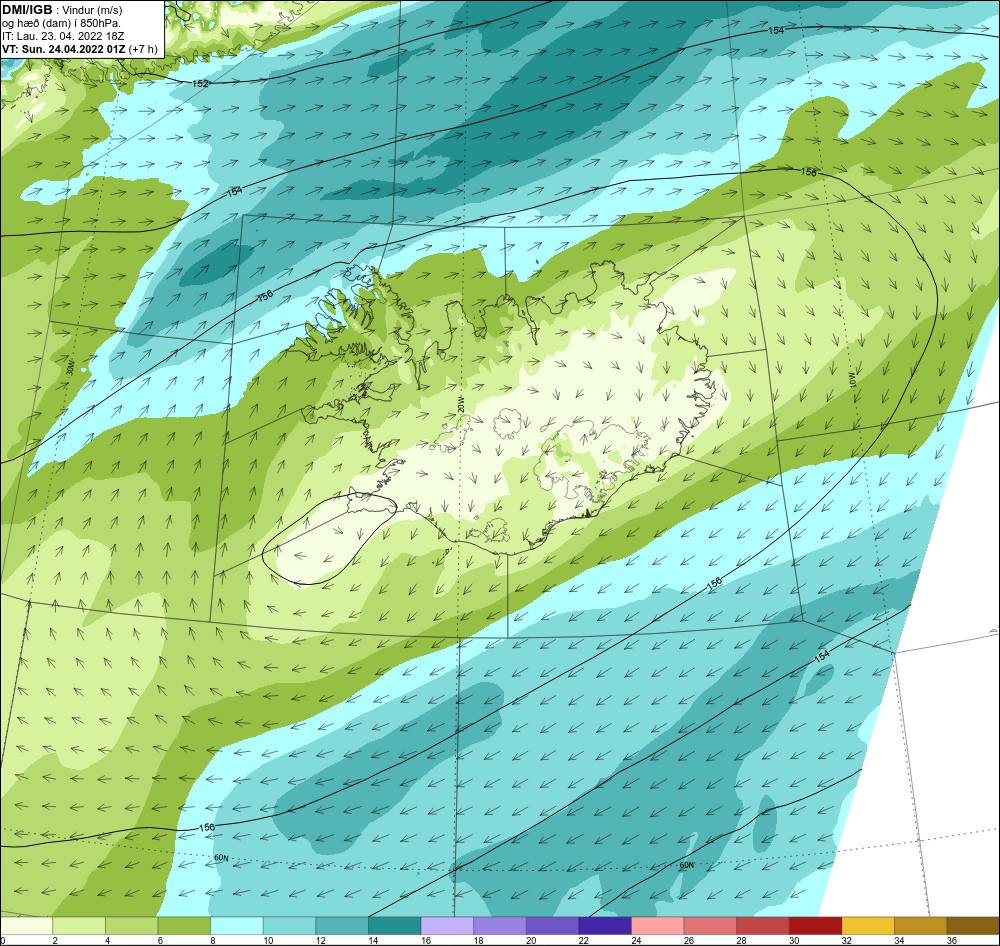Viewport: 1000px width, 946px height.
Task: Click legend tick number '14'
Action: pyautogui.click(x=373, y=940)
